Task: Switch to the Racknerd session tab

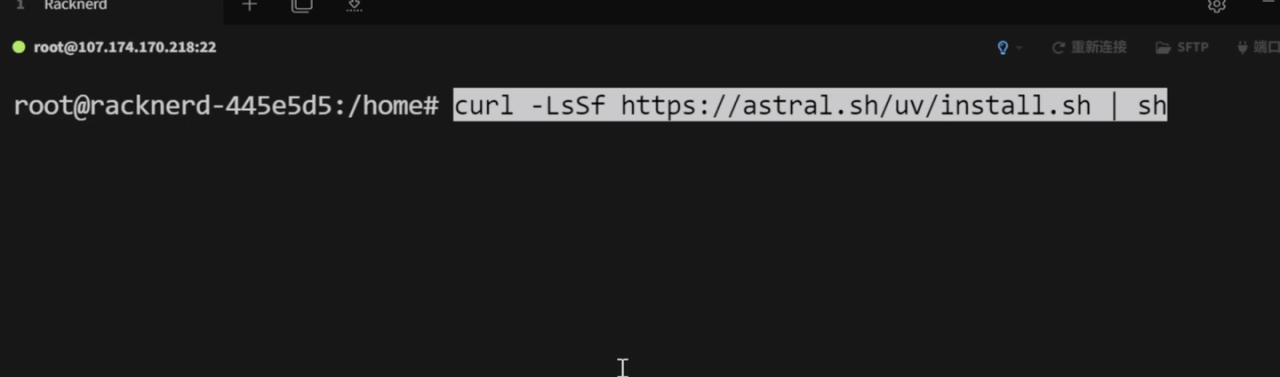Action: [75, 5]
